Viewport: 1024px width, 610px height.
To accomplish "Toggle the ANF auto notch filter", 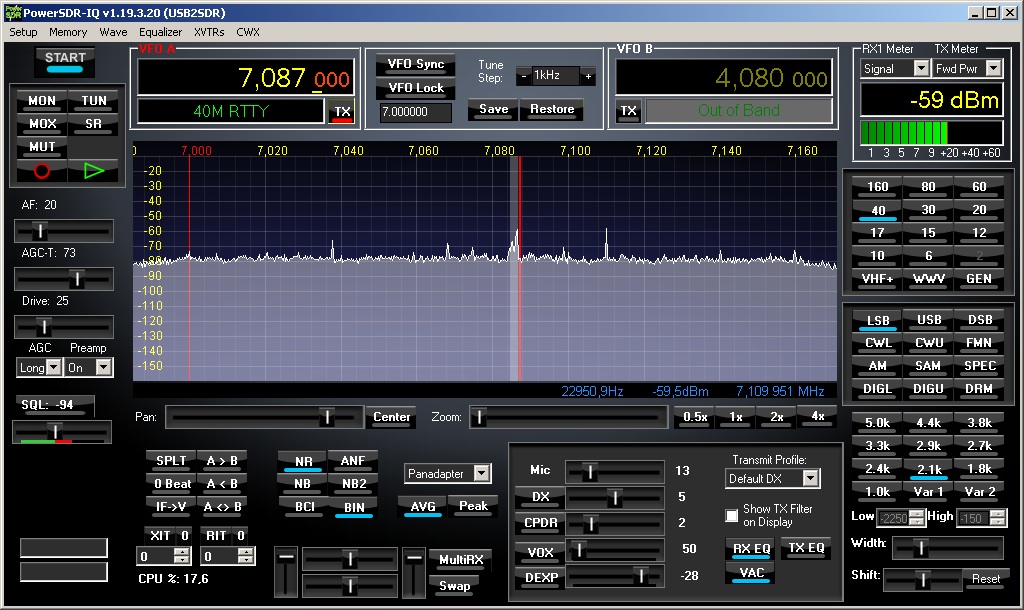I will point(353,461).
